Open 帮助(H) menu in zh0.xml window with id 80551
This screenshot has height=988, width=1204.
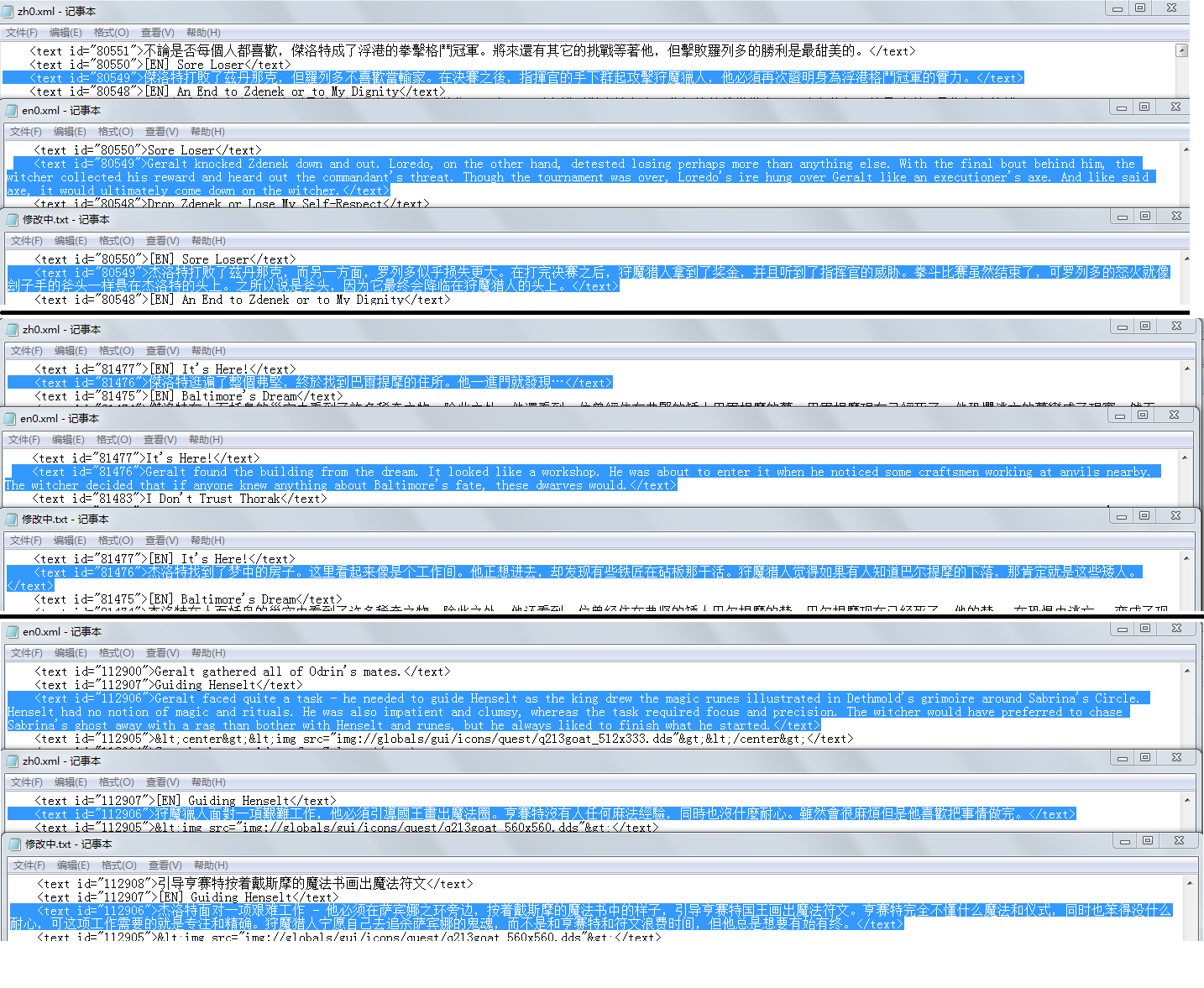coord(203,33)
